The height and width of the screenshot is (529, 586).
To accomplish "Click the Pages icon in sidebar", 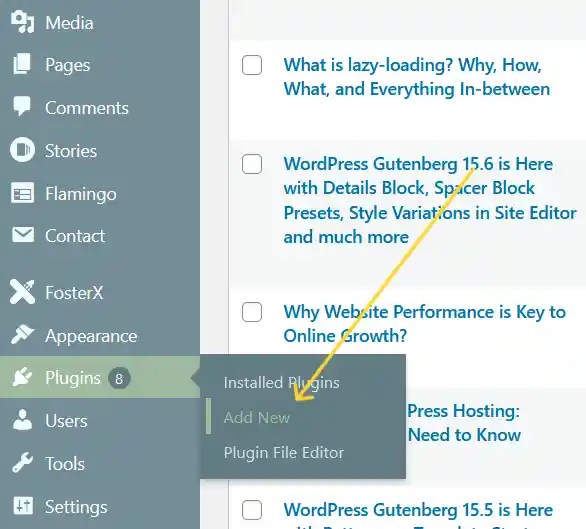I will pos(22,64).
